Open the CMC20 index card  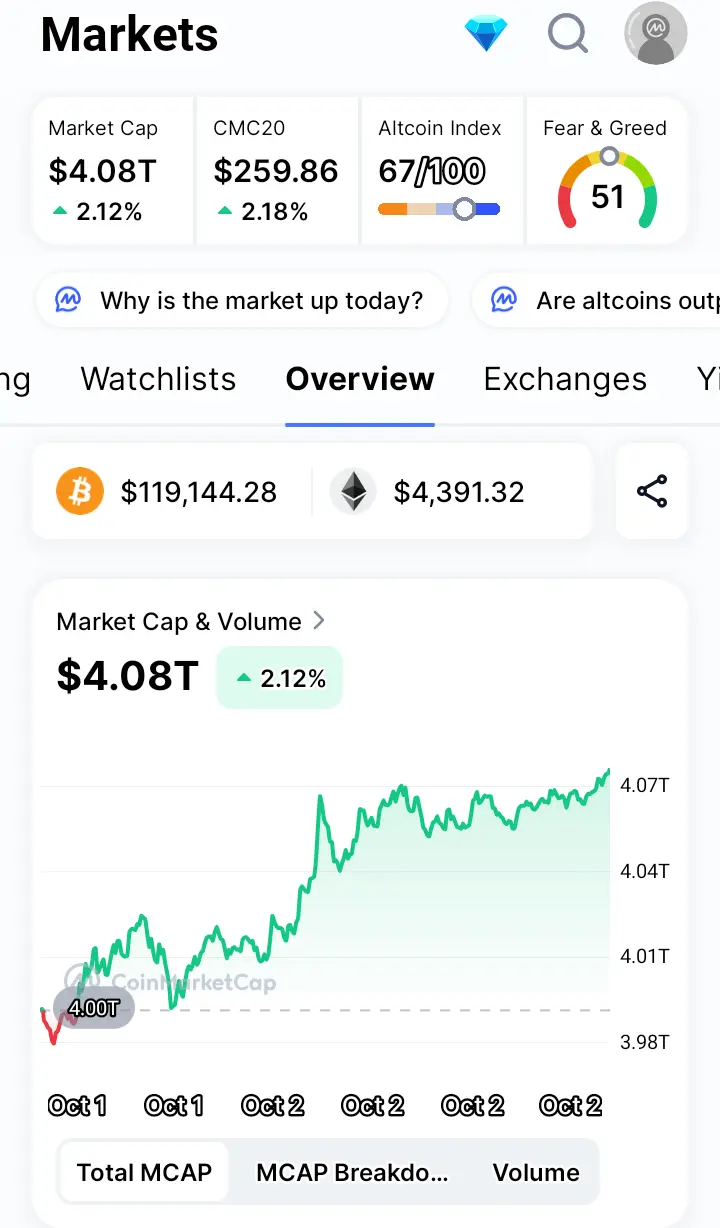click(x=277, y=171)
